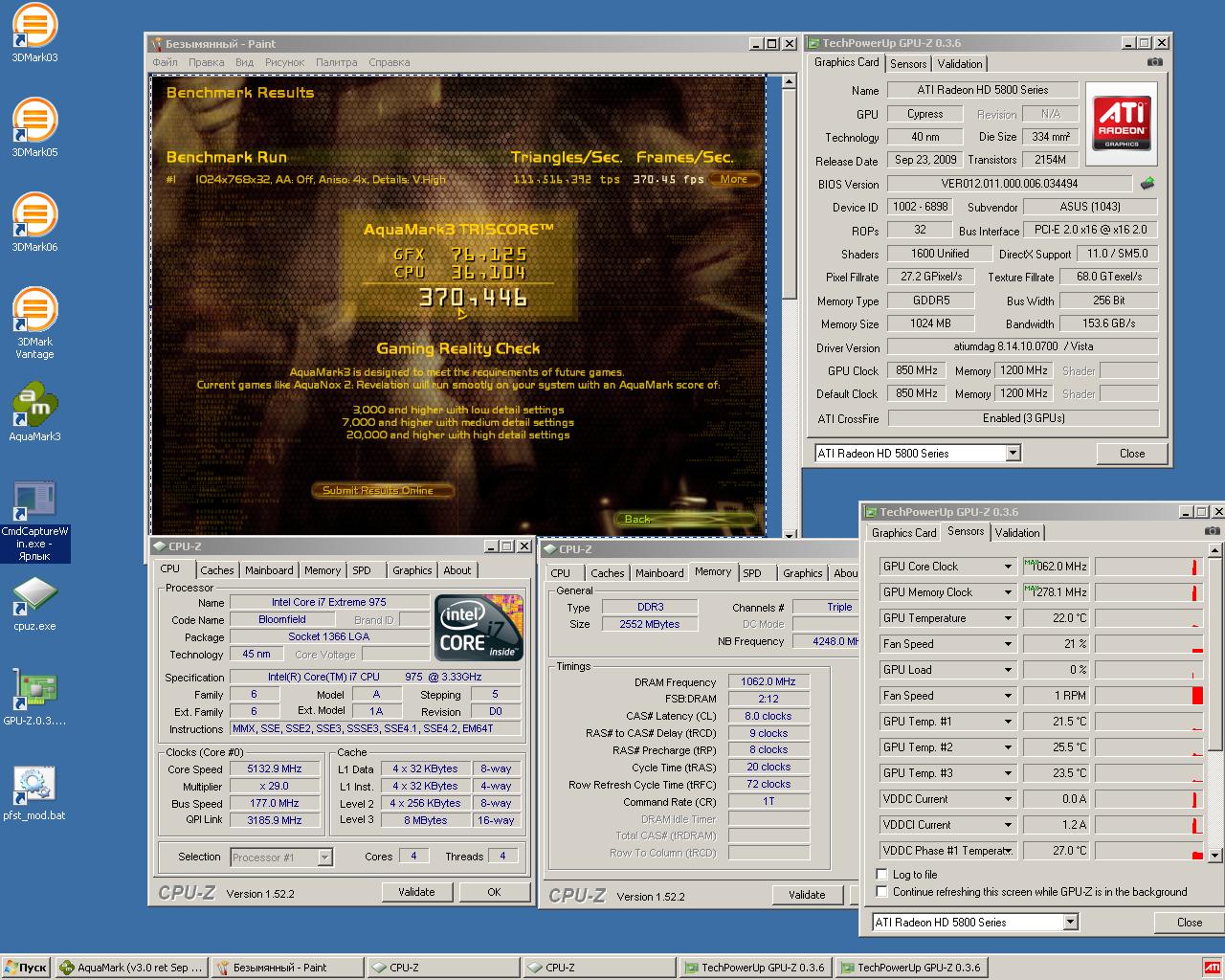This screenshot has height=980, width=1225.
Task: Open the VDDC Current sensor dropdown
Action: pos(1008,799)
